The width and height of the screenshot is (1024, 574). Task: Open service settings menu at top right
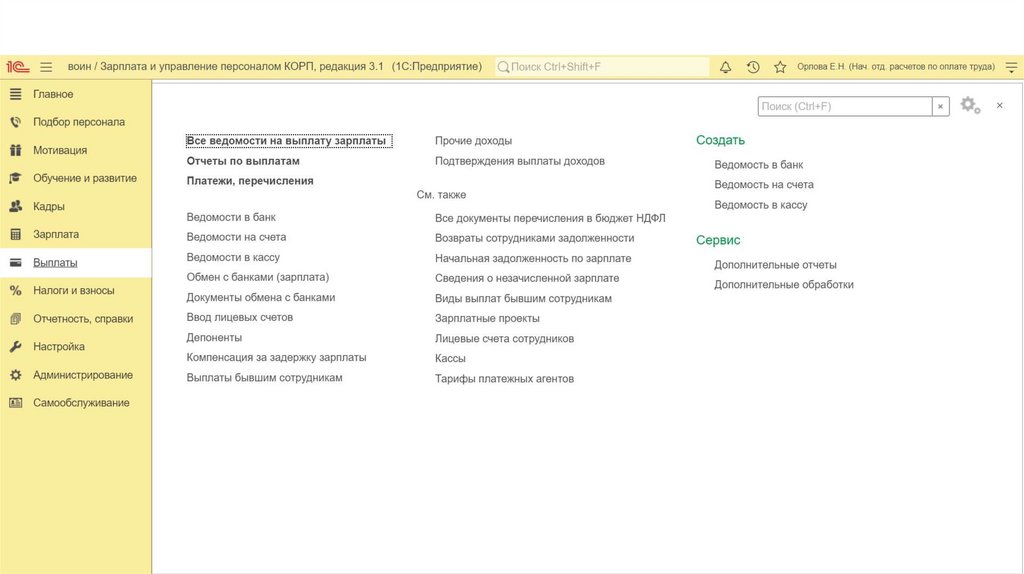1012,67
